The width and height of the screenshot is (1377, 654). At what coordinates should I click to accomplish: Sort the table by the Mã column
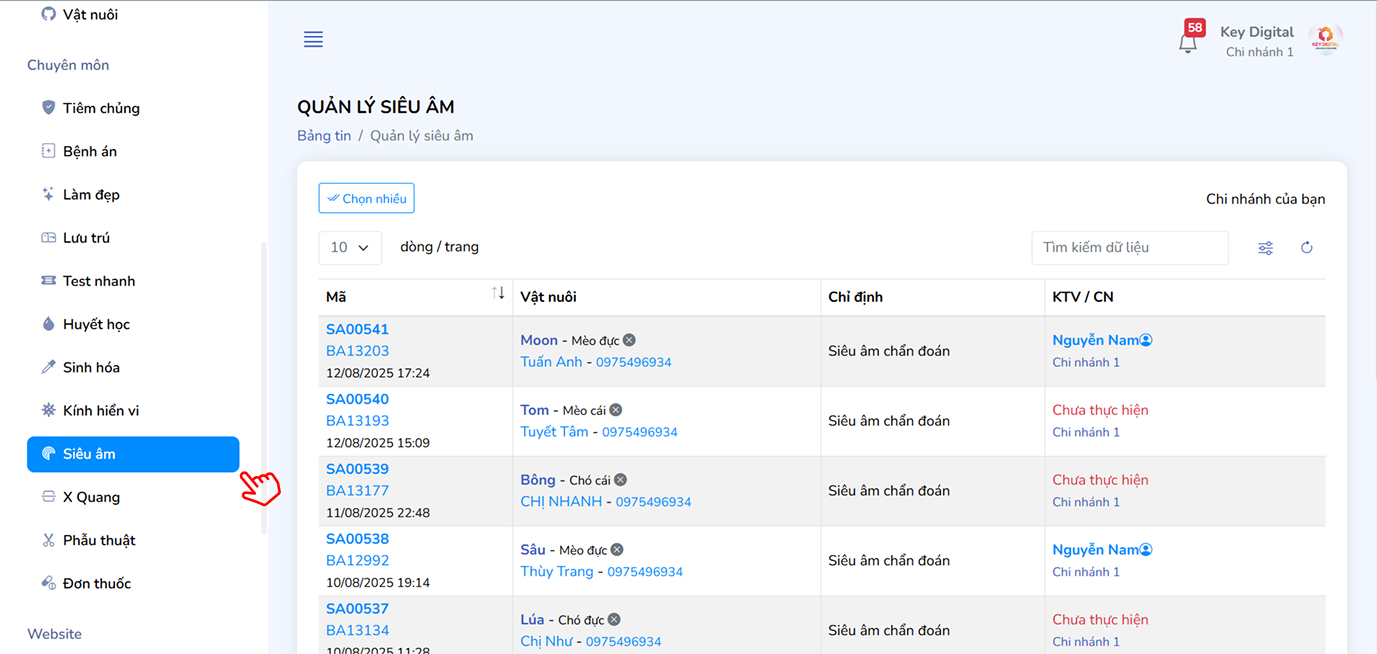click(498, 293)
